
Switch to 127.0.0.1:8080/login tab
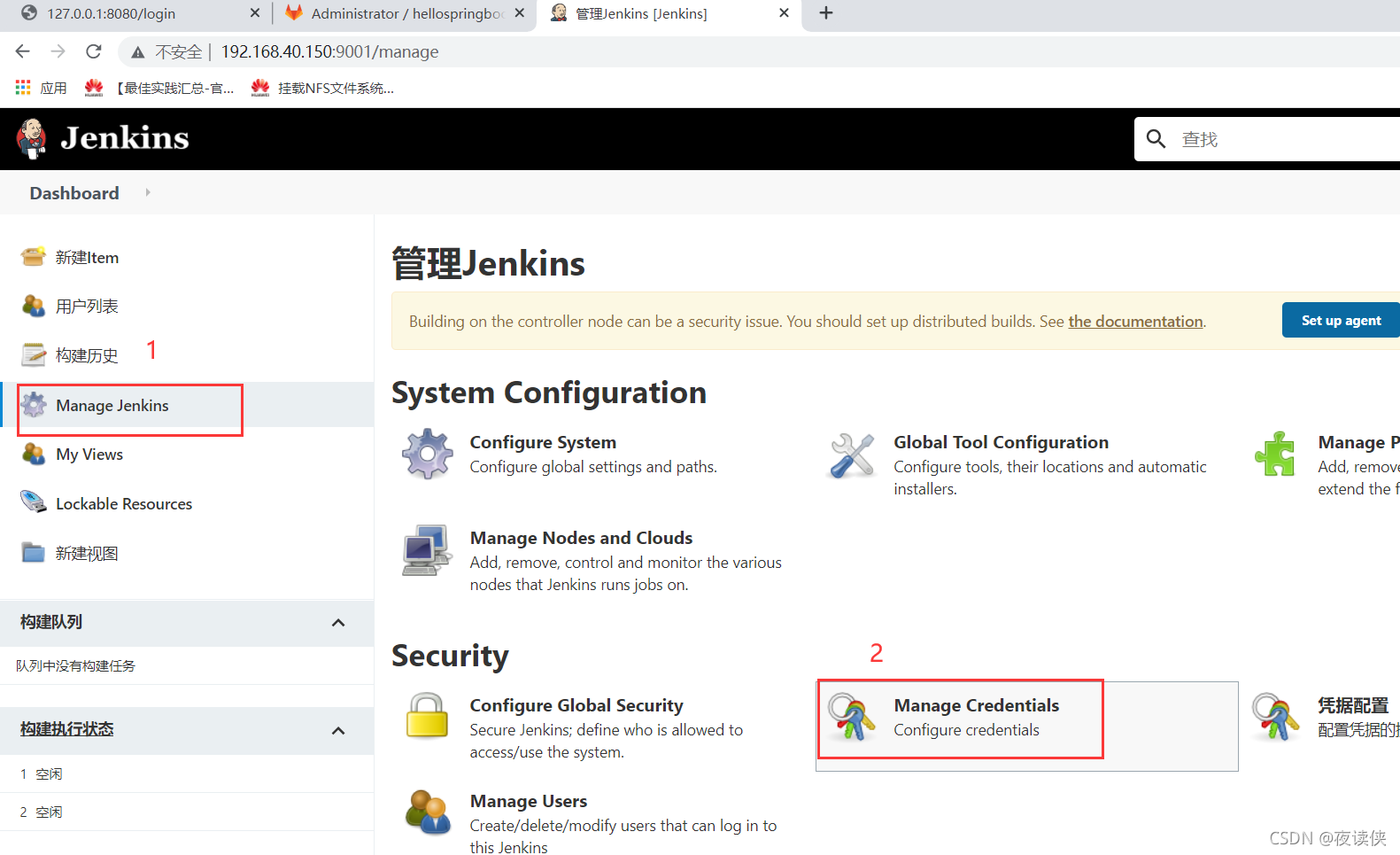(x=111, y=13)
